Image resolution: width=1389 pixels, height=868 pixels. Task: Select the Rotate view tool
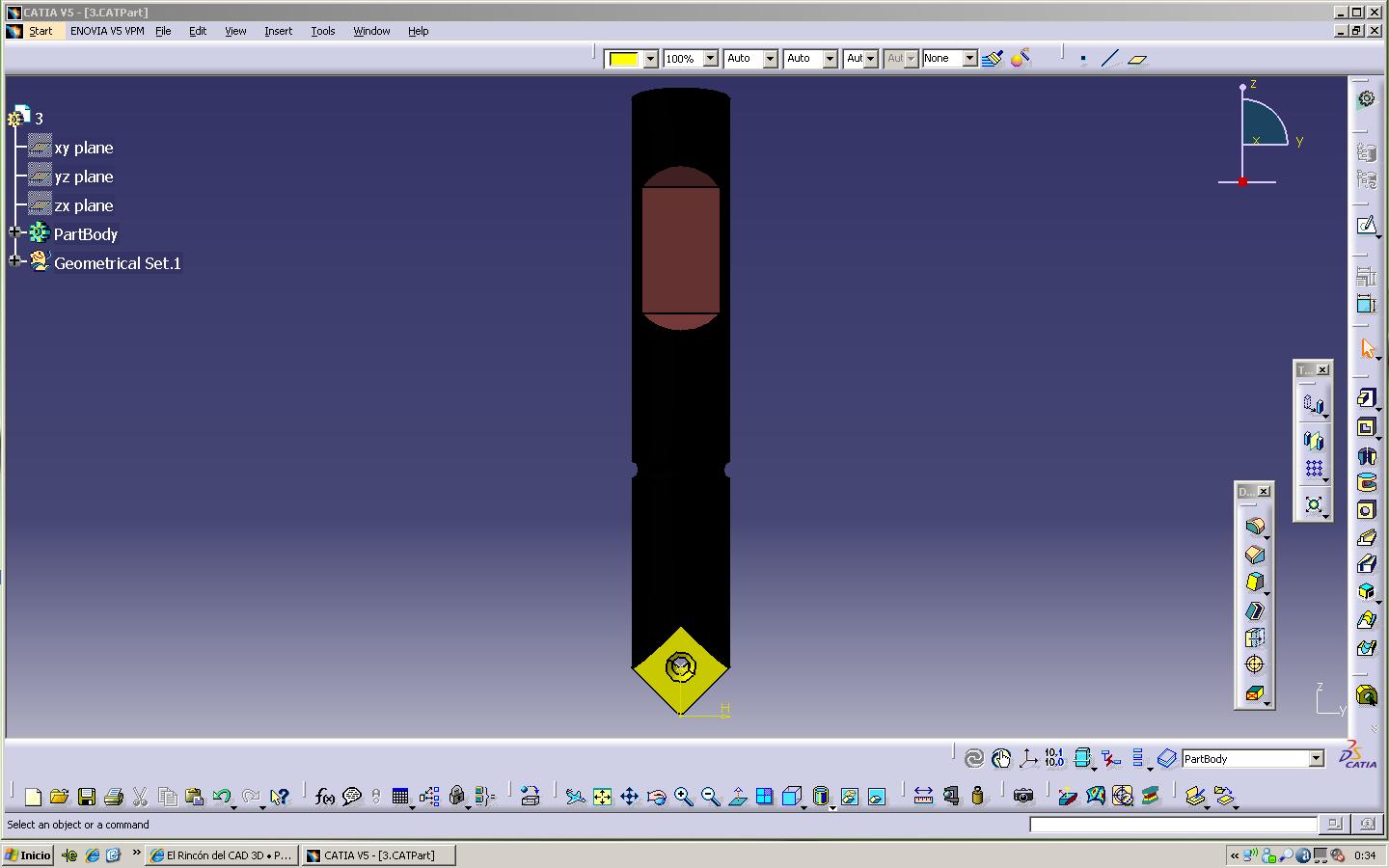pos(656,797)
